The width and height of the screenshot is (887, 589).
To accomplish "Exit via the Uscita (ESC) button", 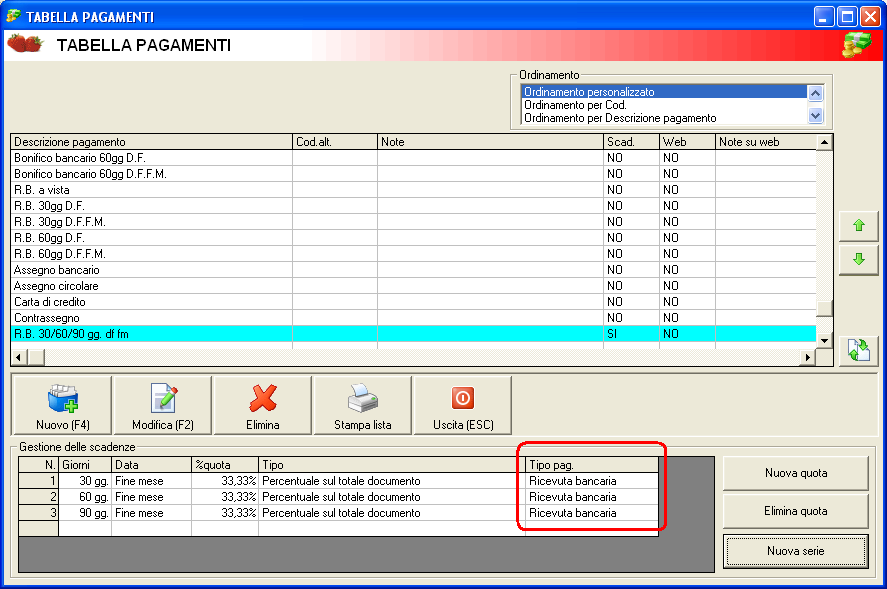I will pos(463,405).
